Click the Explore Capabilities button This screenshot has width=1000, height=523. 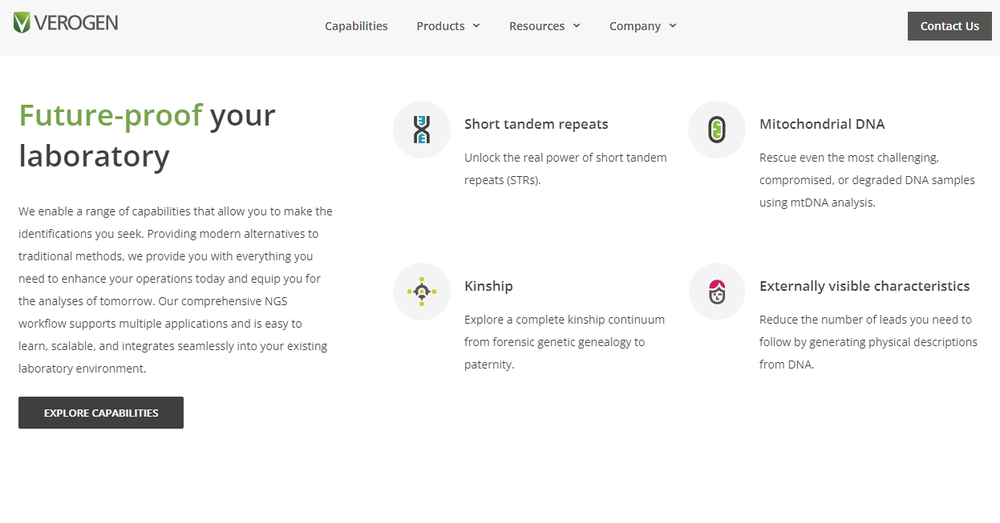click(101, 413)
